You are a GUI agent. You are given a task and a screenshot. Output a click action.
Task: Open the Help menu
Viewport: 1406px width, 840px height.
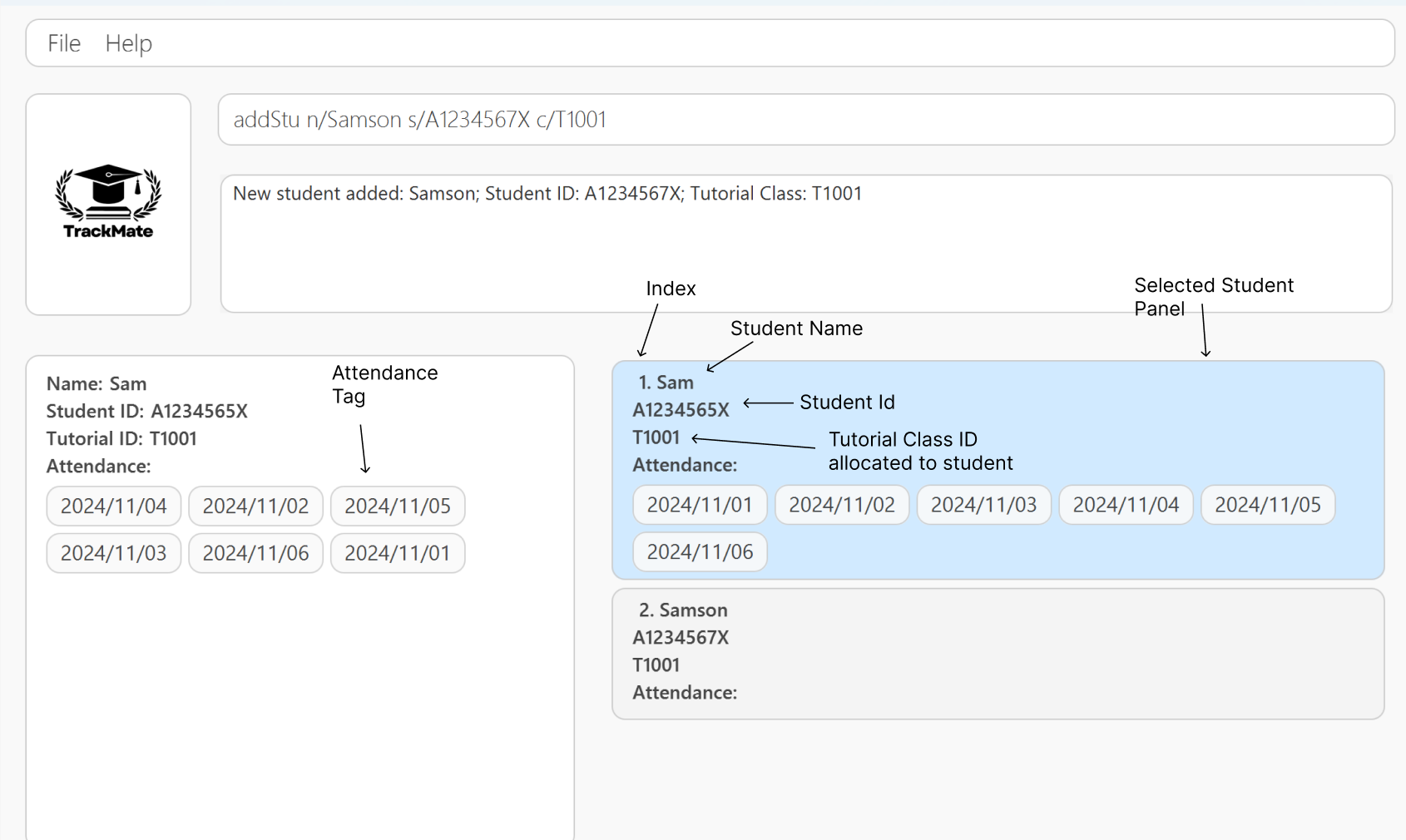[128, 43]
